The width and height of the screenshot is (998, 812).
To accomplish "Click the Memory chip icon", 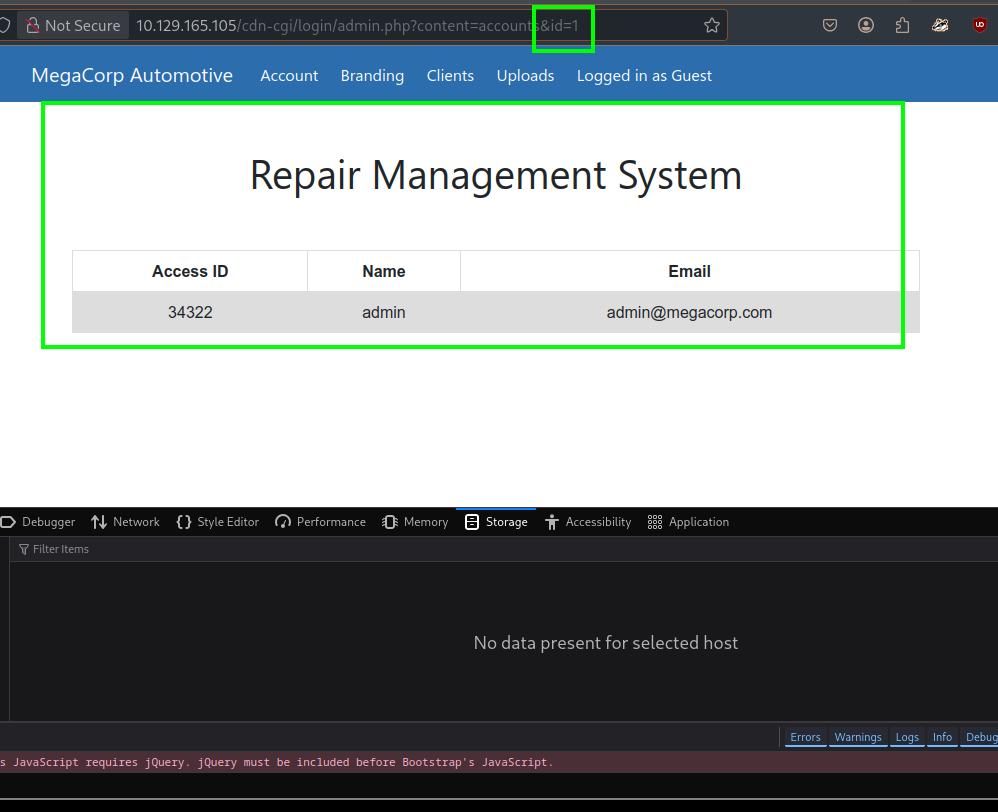I will click(390, 522).
